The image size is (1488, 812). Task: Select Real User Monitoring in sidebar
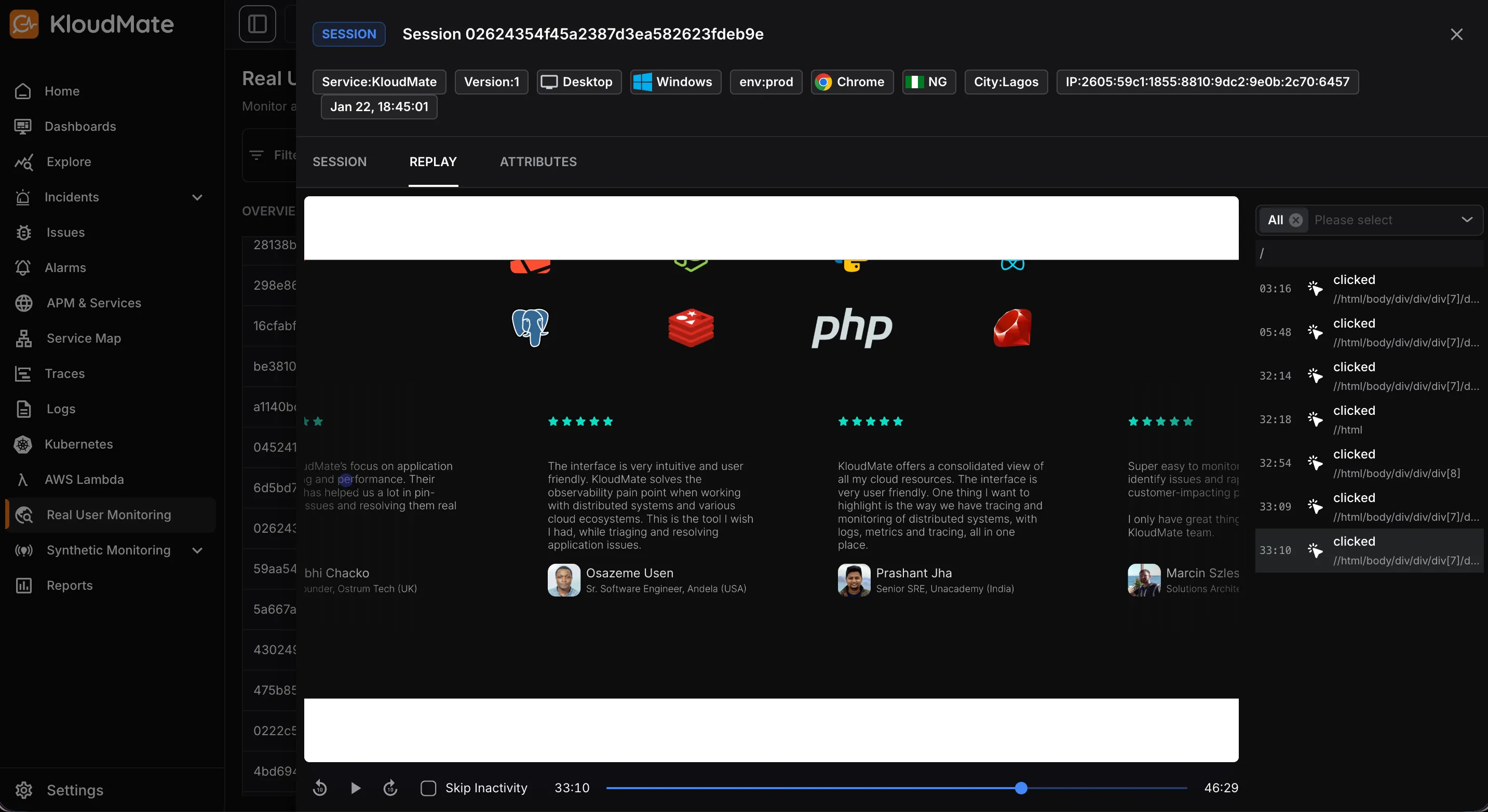[111, 515]
